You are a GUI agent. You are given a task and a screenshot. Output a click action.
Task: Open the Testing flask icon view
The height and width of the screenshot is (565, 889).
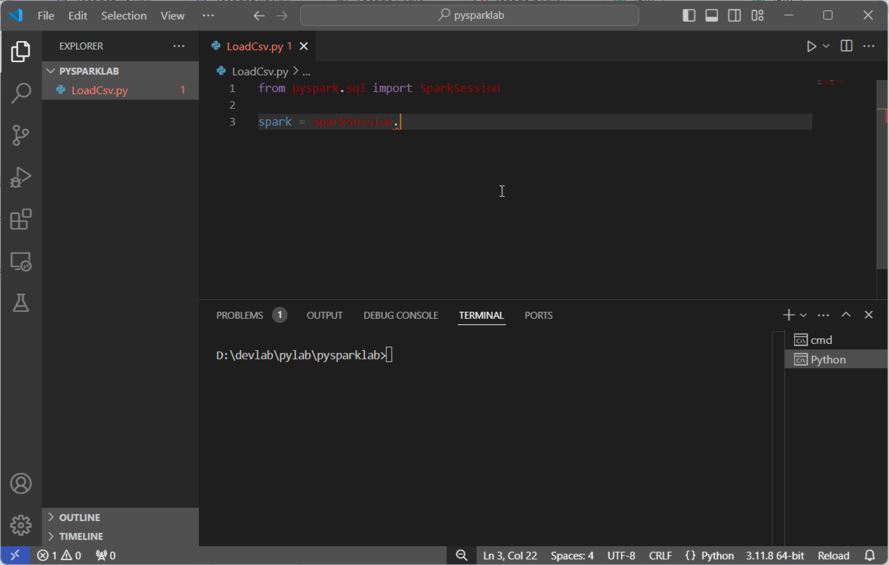point(20,303)
